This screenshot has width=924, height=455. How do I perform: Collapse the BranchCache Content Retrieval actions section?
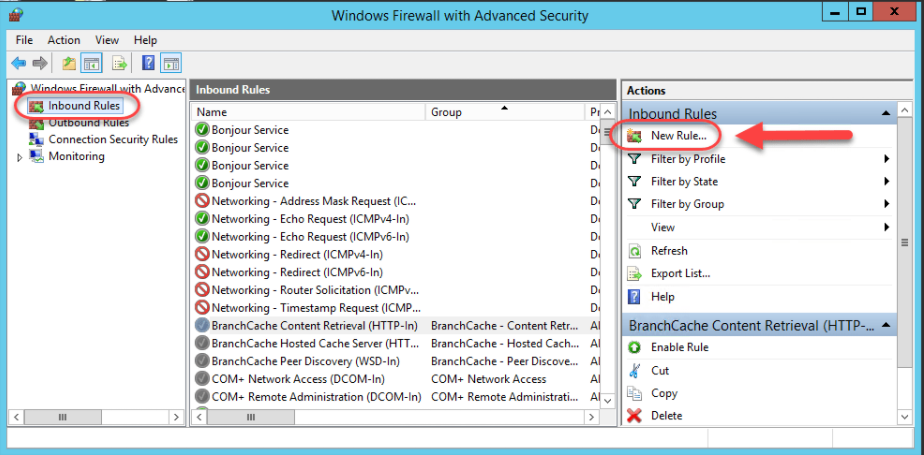pyautogui.click(x=886, y=325)
